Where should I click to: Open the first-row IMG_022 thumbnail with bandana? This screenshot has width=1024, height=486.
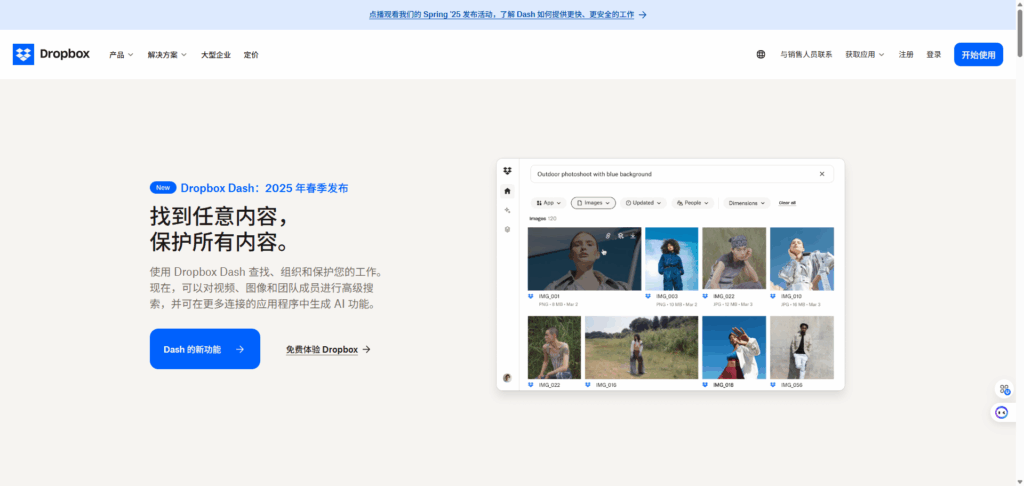click(734, 259)
